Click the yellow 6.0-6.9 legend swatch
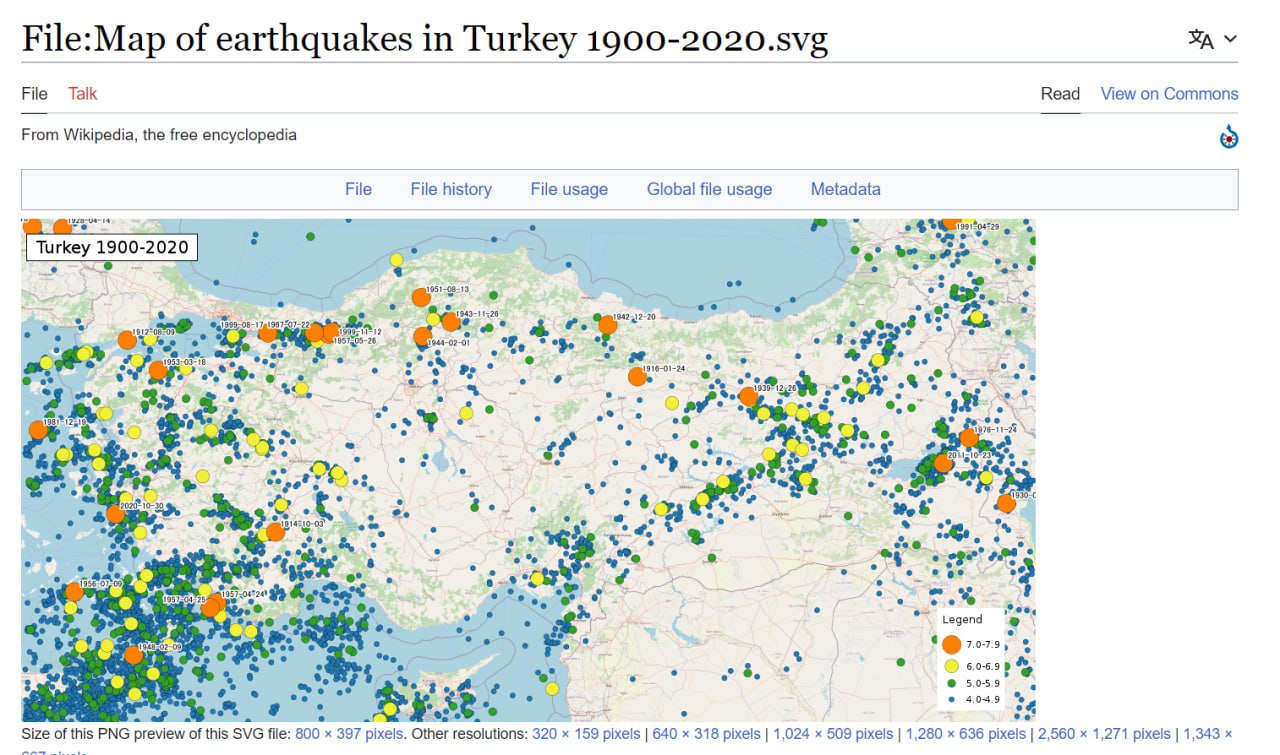 (x=951, y=666)
